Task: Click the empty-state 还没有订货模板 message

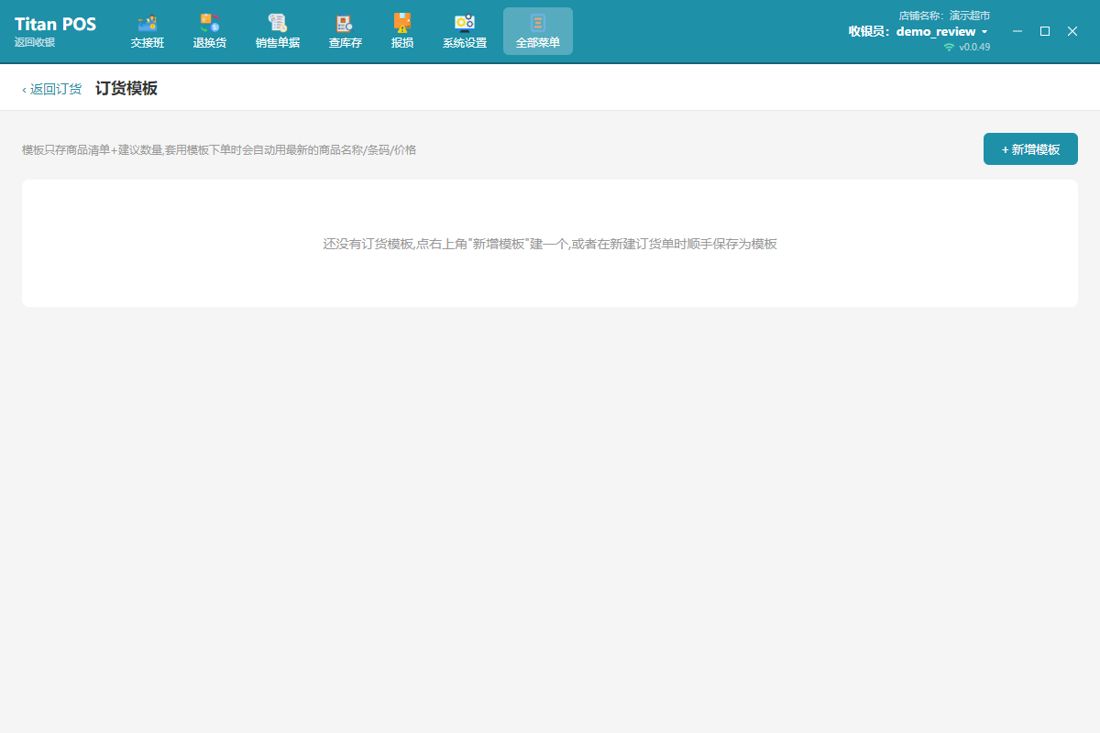Action: 550,243
